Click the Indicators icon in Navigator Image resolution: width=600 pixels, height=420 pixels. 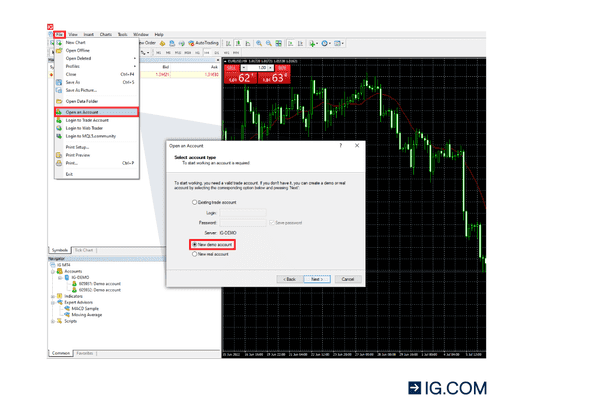click(60, 296)
